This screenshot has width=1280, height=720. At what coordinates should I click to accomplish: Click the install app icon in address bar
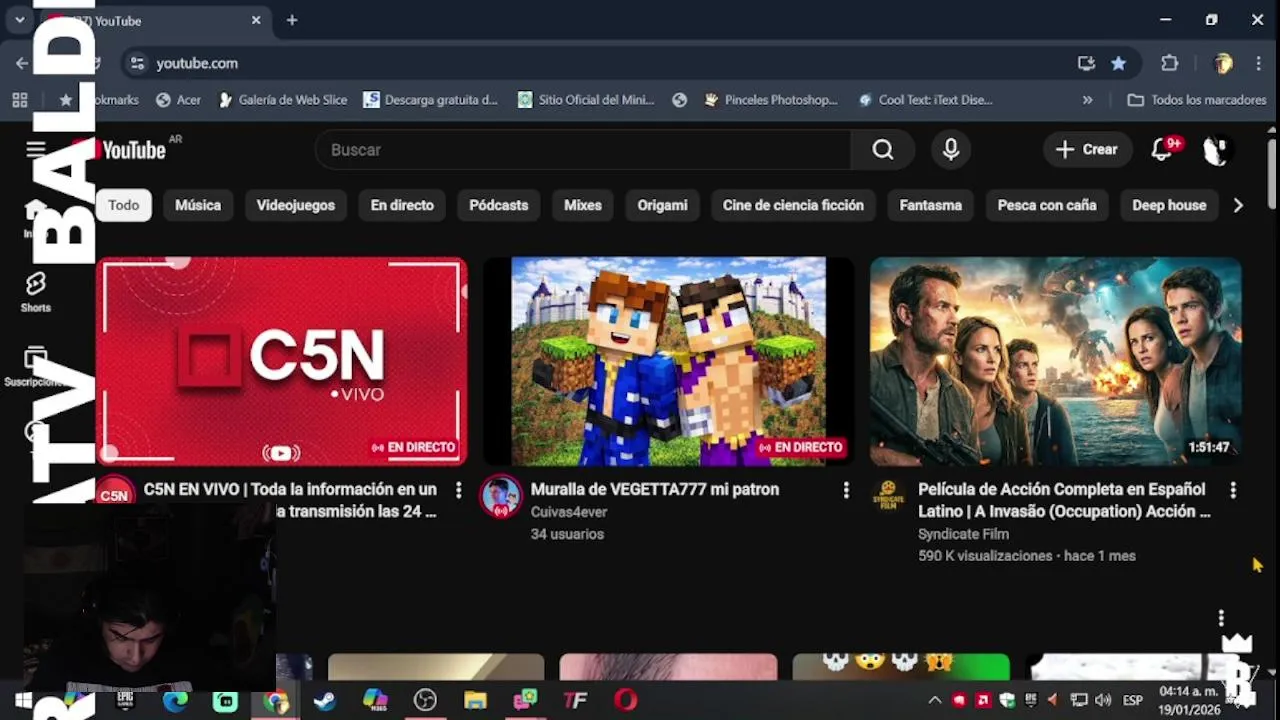[1086, 63]
